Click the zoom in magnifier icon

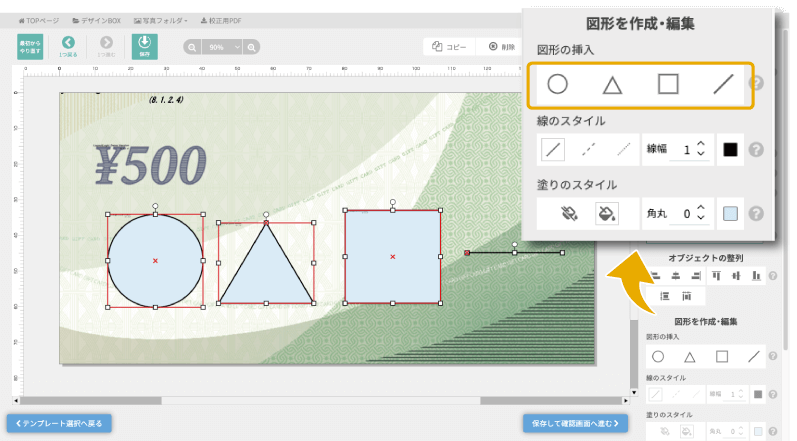pyautogui.click(x=252, y=47)
